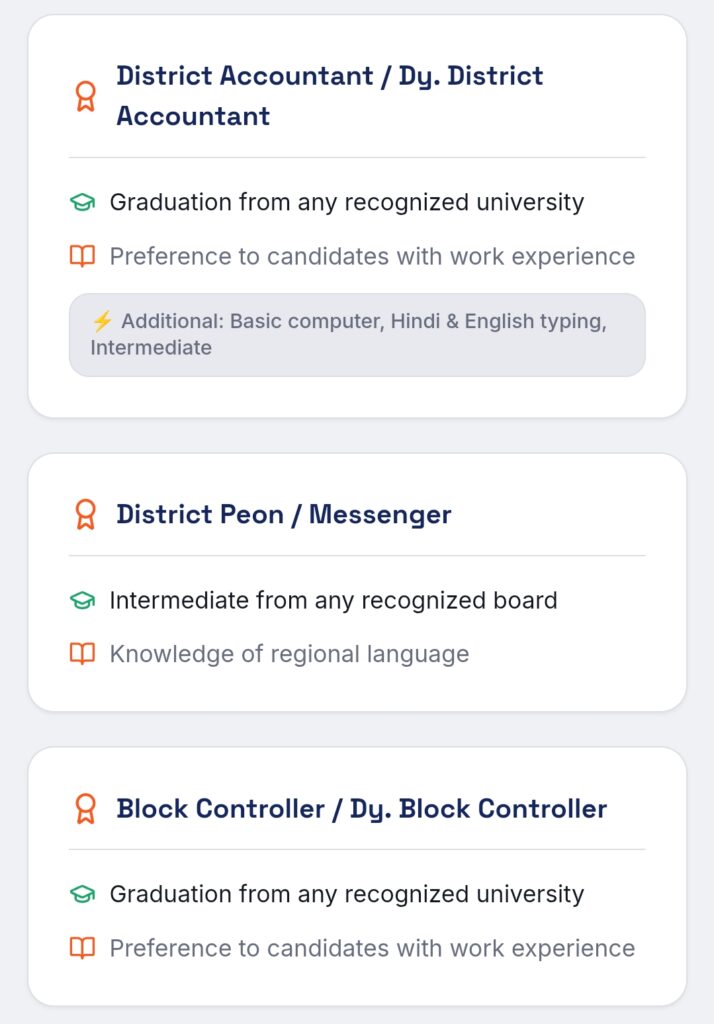The image size is (714, 1024).
Task: Open the District Accountant / Dy. District Accountant heading
Action: (330, 96)
